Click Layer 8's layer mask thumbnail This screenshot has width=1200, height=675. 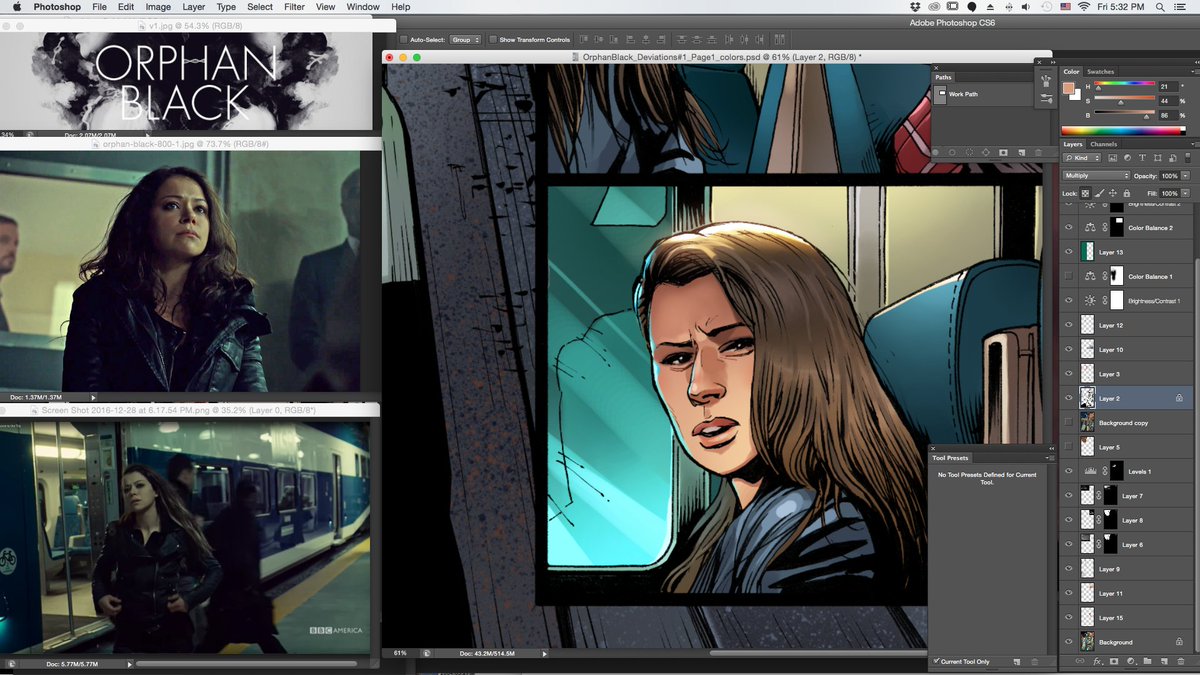(x=1111, y=520)
